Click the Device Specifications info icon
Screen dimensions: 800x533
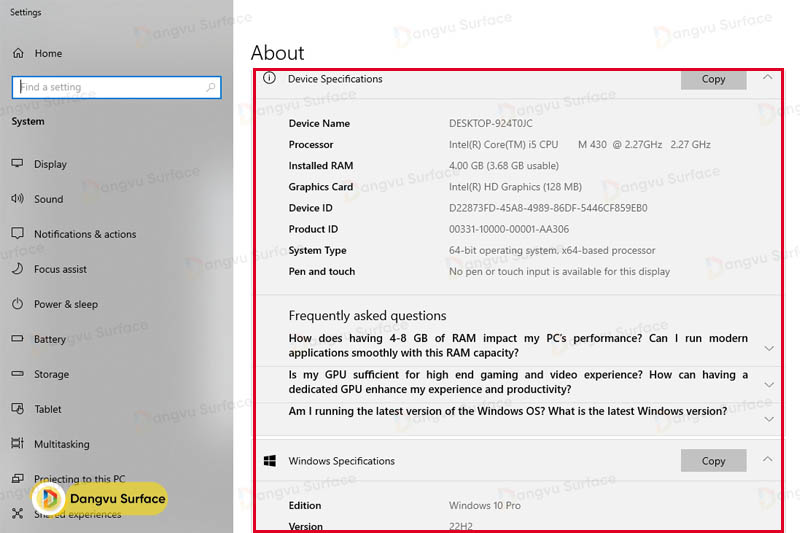coord(269,78)
